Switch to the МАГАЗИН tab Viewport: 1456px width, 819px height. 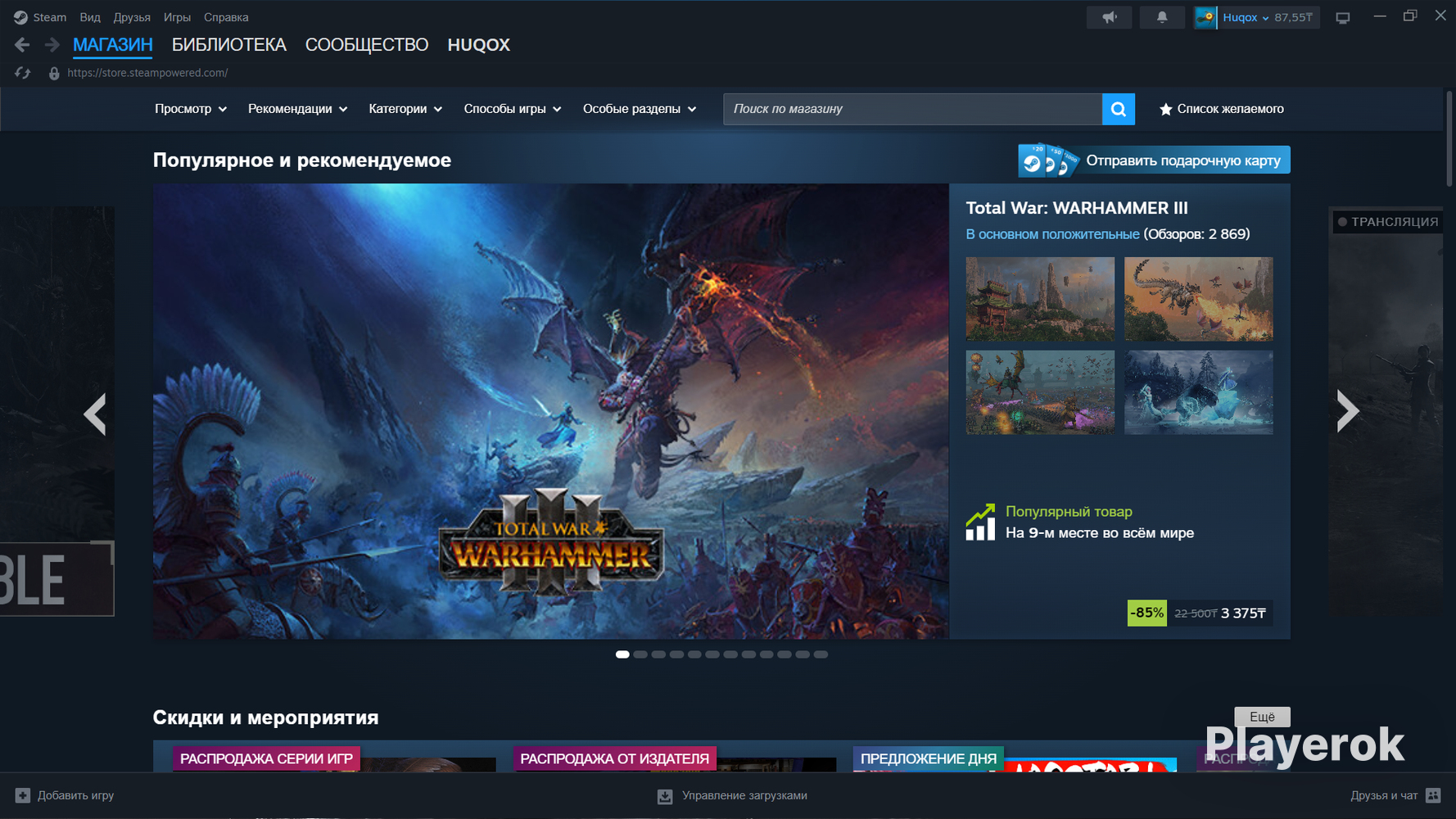point(113,45)
